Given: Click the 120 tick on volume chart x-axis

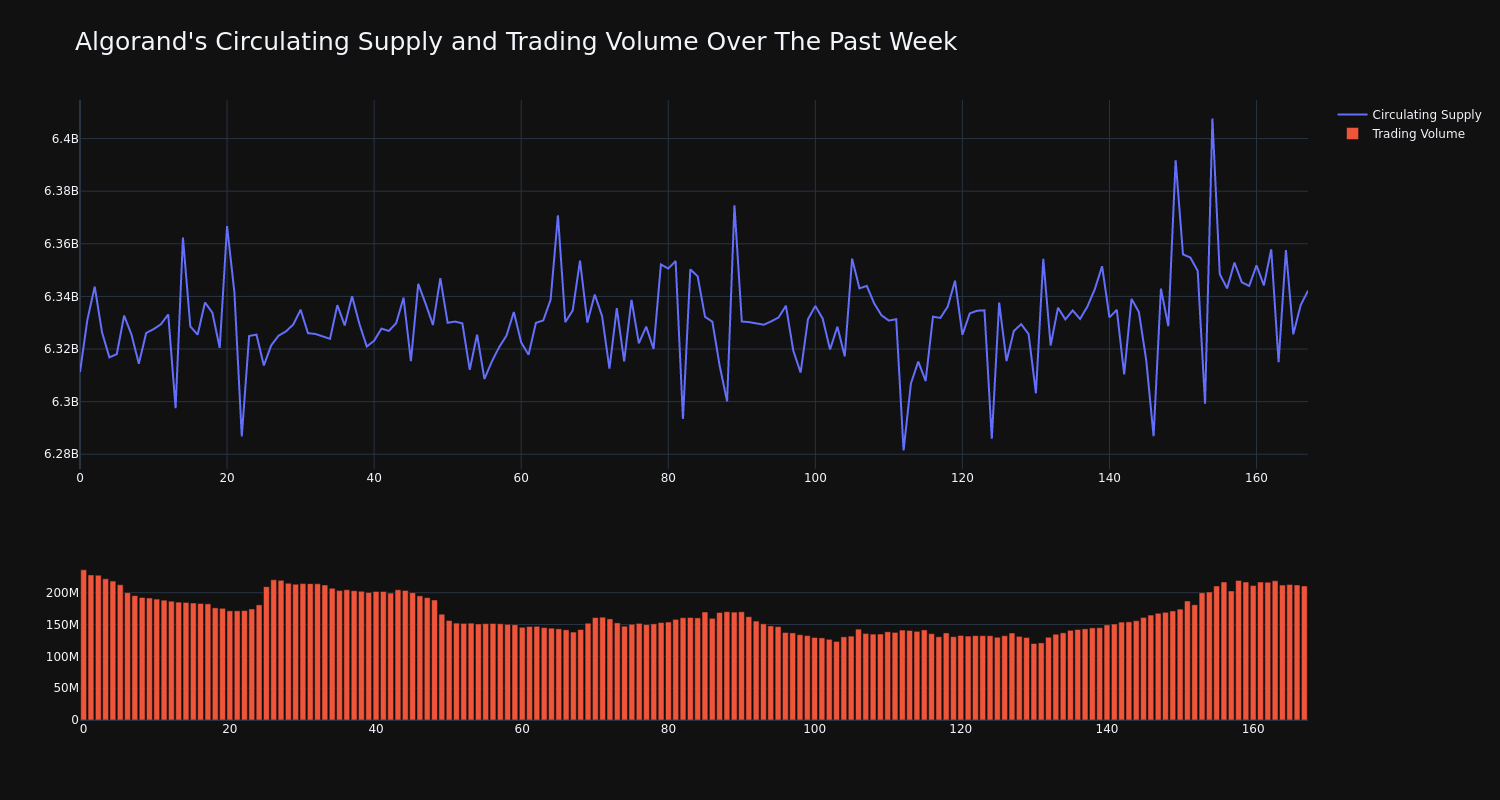Looking at the screenshot, I should 961,729.
